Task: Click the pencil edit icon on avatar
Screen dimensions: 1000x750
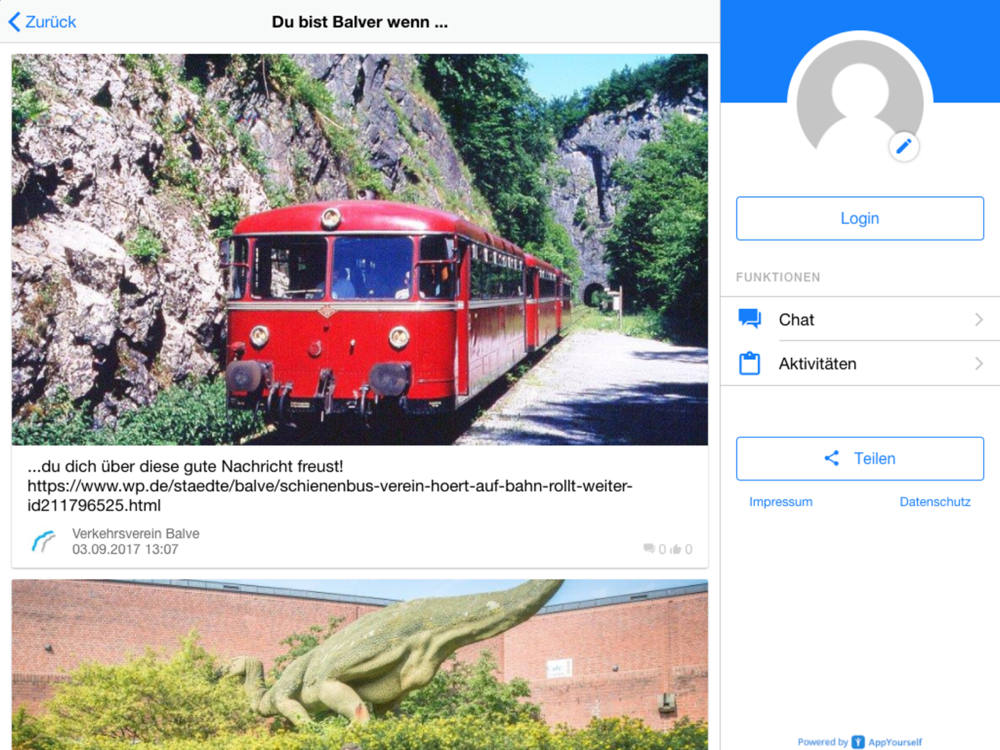Action: (x=904, y=147)
